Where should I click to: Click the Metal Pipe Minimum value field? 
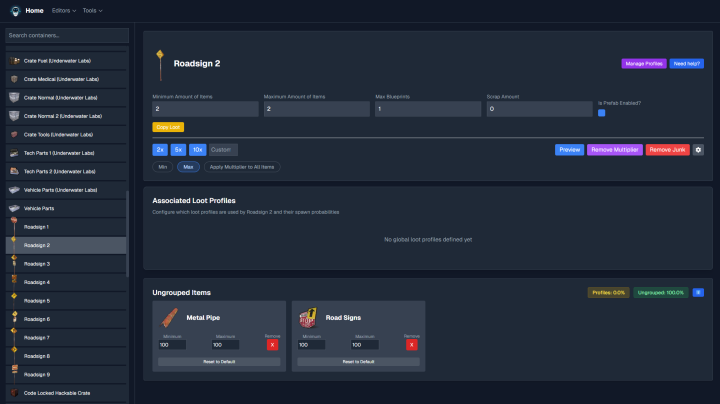pos(172,345)
